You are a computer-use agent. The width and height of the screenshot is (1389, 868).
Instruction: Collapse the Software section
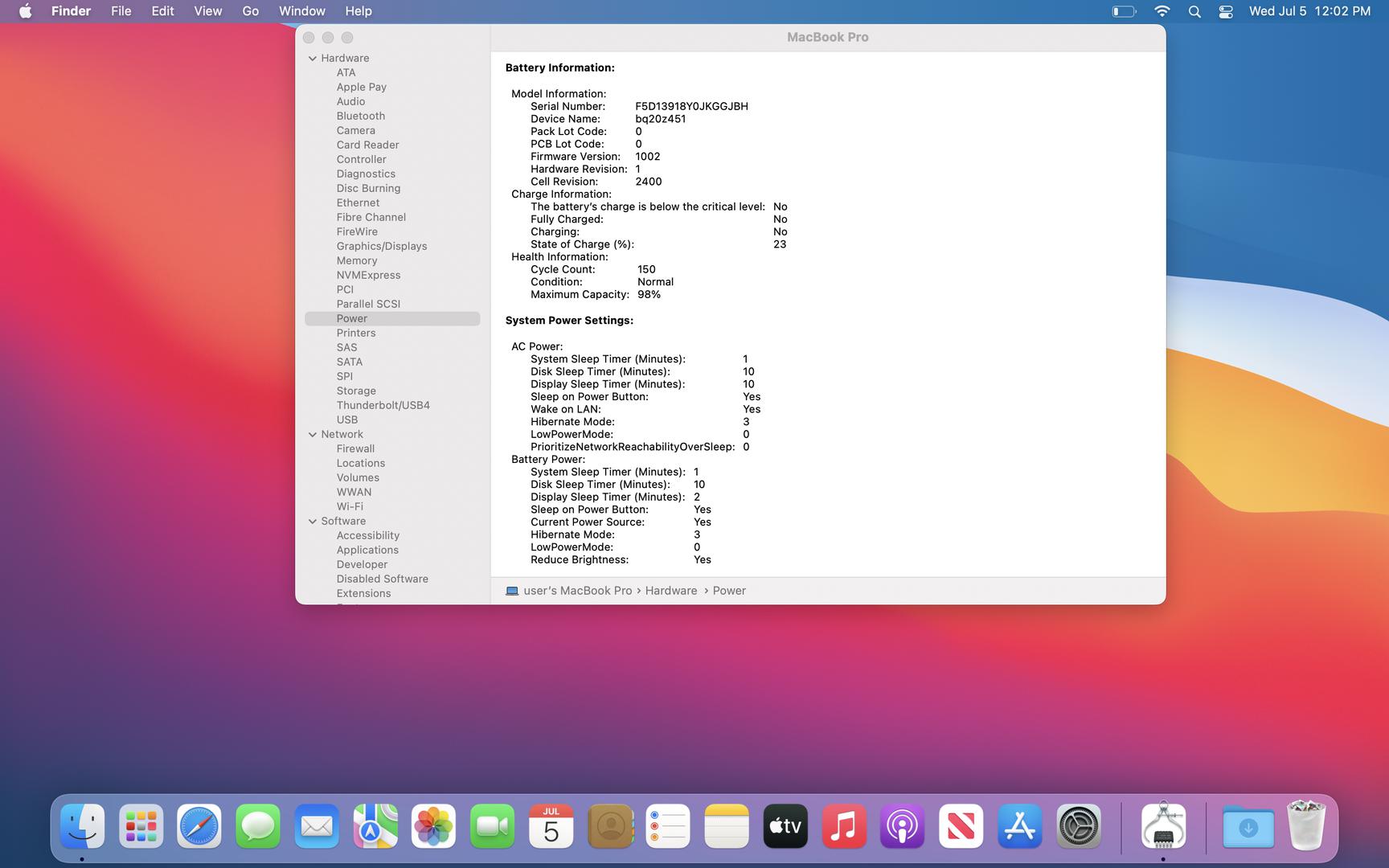click(313, 521)
